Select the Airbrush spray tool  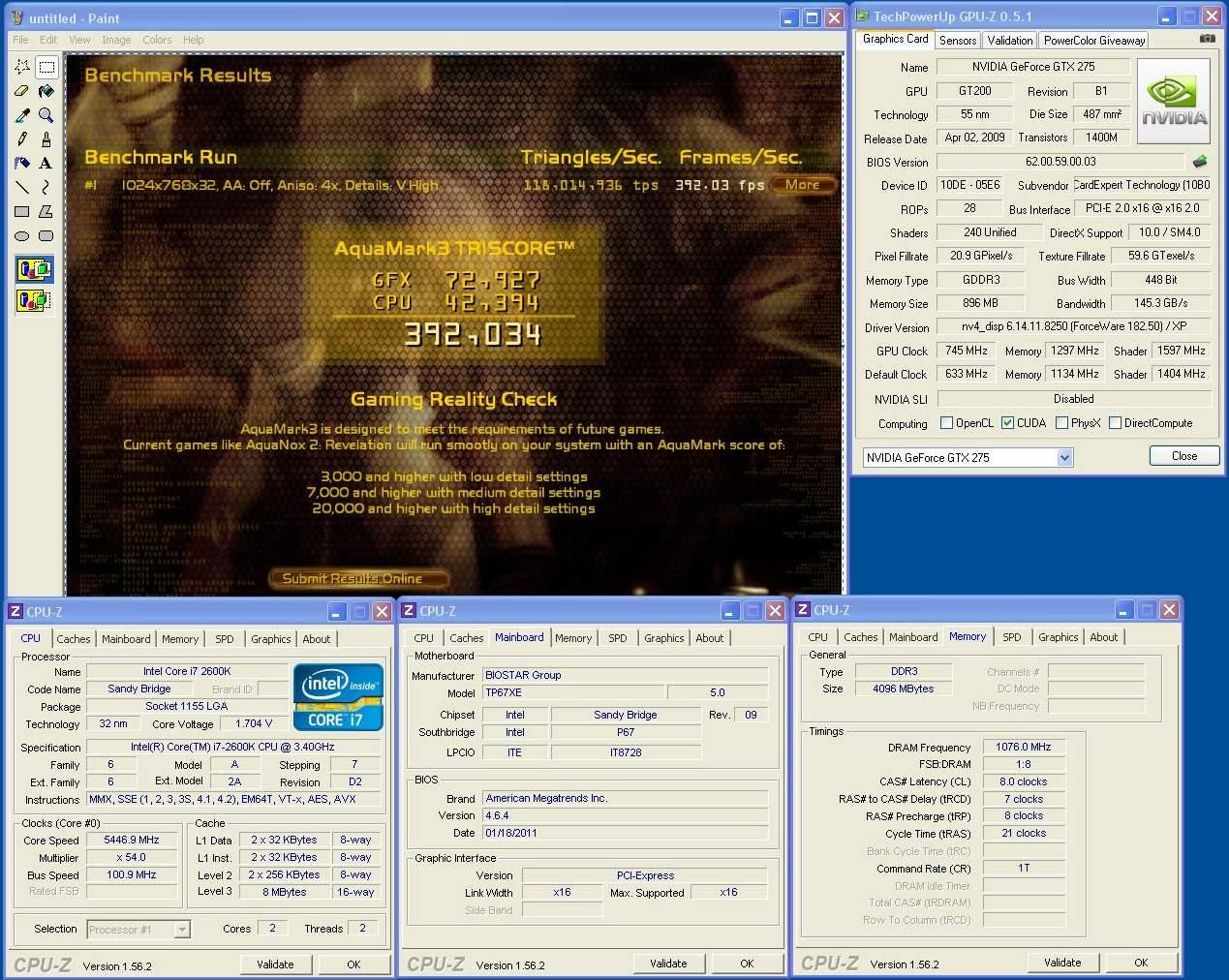pos(22,163)
